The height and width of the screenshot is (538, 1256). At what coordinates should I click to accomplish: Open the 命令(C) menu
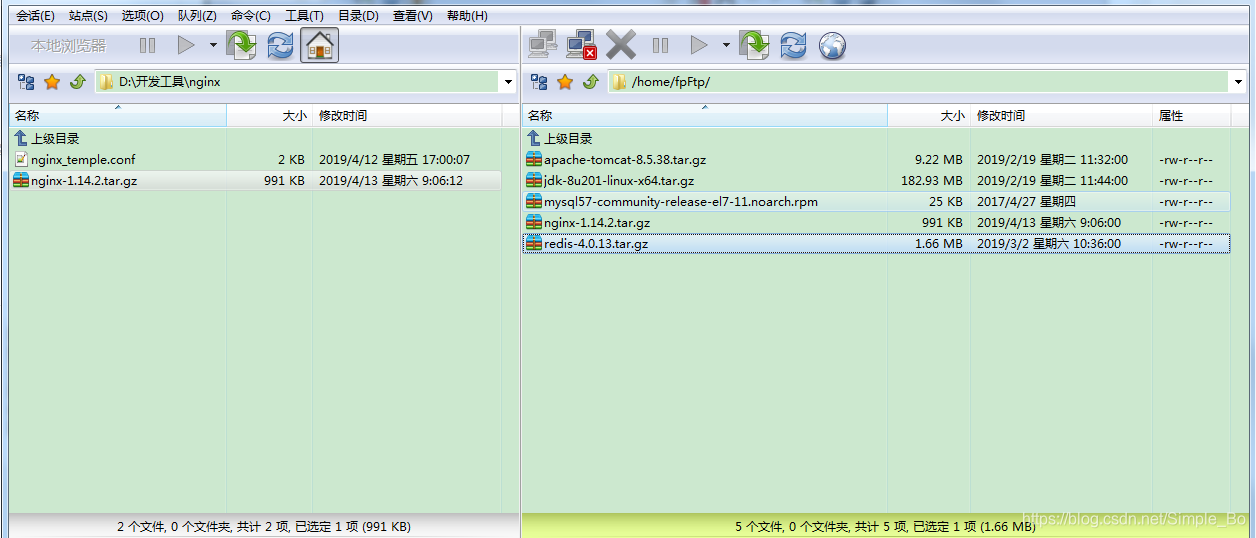(250, 16)
